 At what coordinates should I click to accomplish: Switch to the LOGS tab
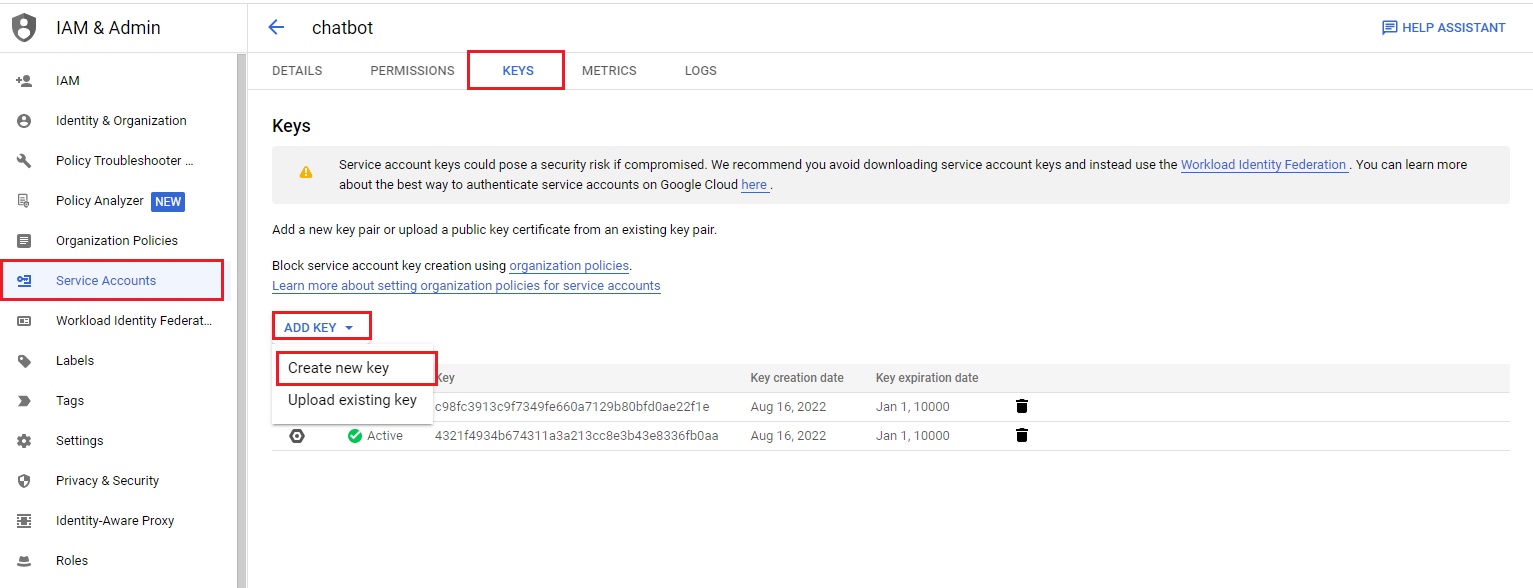click(x=700, y=71)
